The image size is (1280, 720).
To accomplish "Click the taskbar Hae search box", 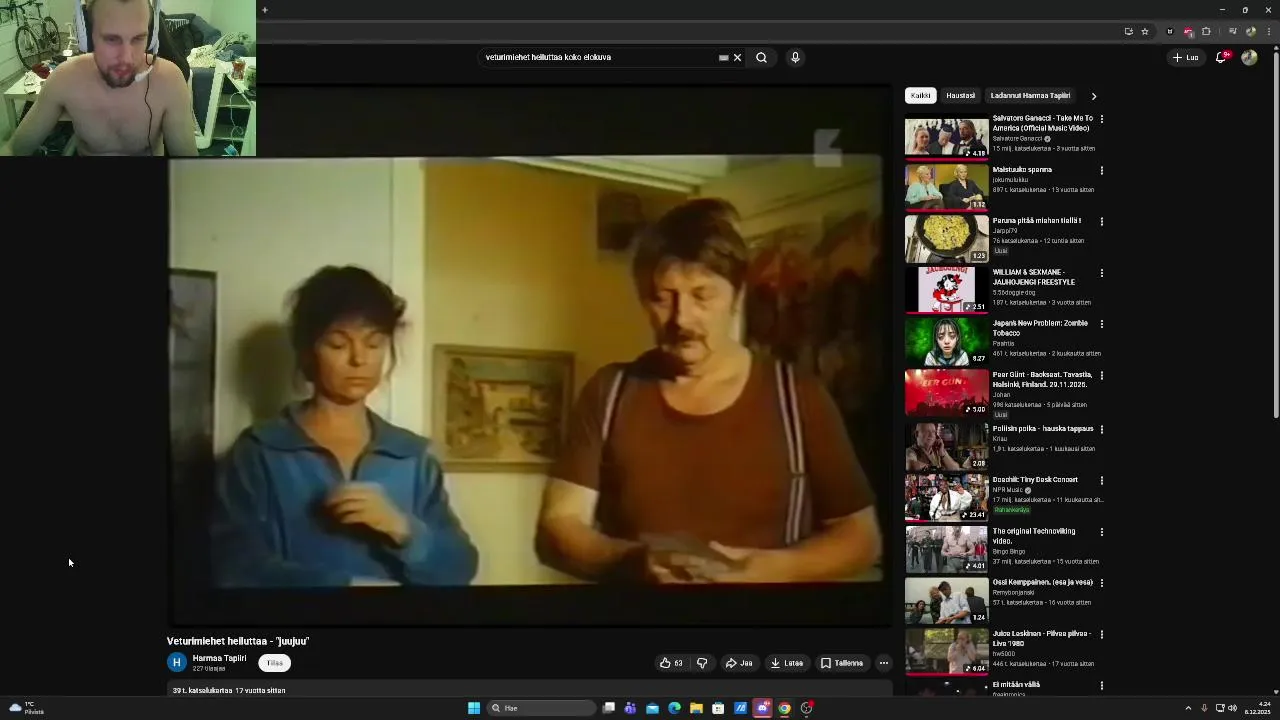I will point(540,708).
